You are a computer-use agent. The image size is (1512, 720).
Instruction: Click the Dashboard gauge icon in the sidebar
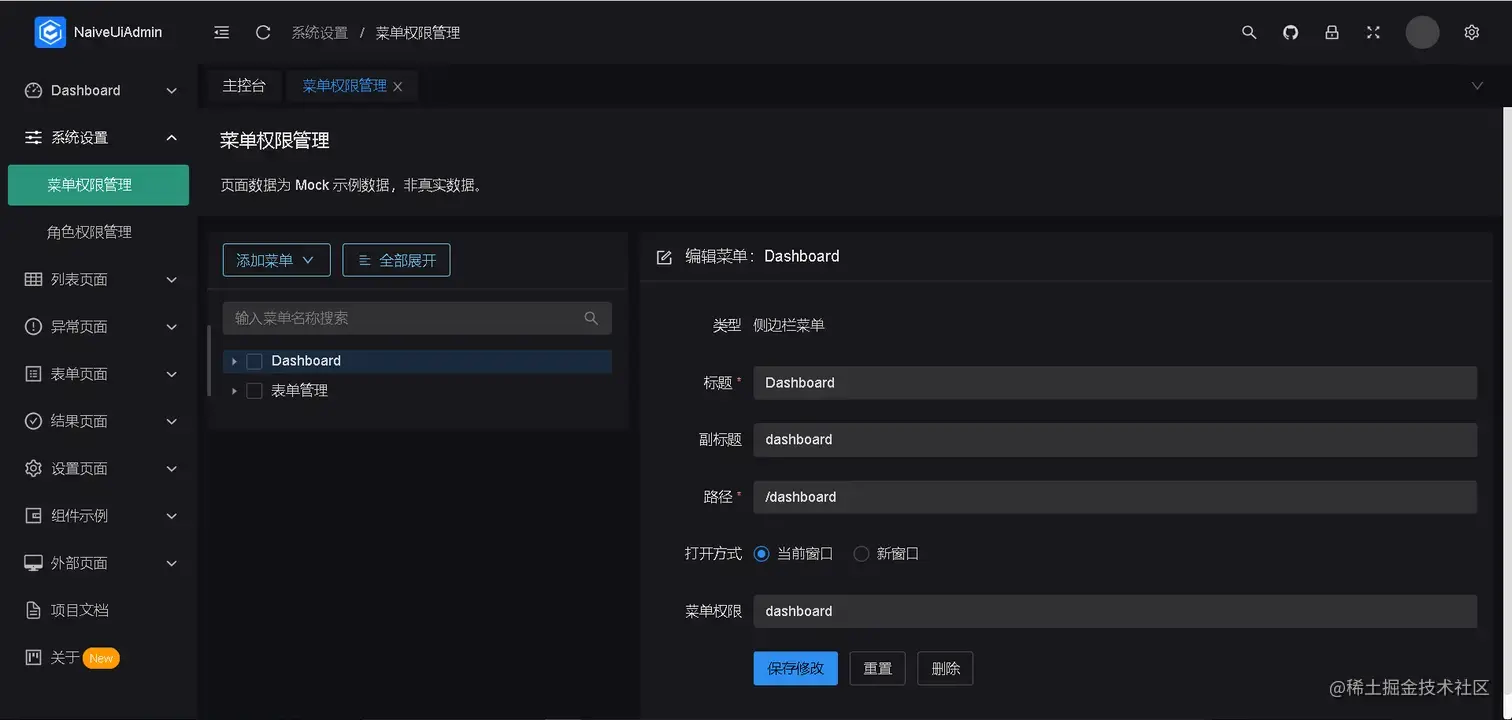(33, 90)
